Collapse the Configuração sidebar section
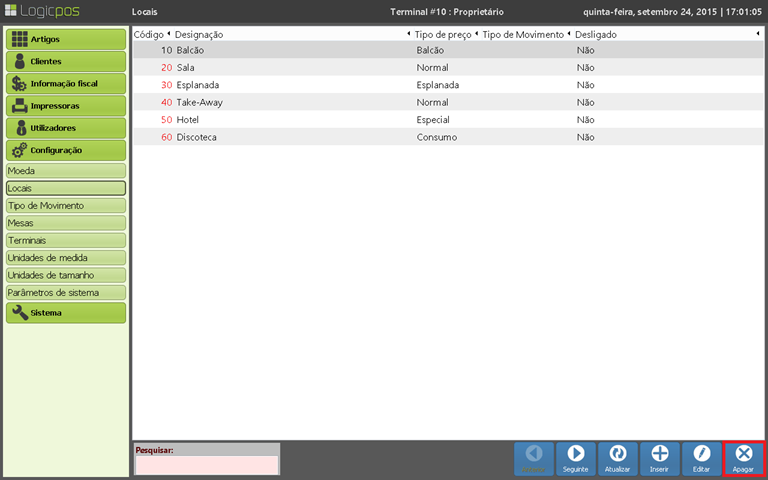 66,150
